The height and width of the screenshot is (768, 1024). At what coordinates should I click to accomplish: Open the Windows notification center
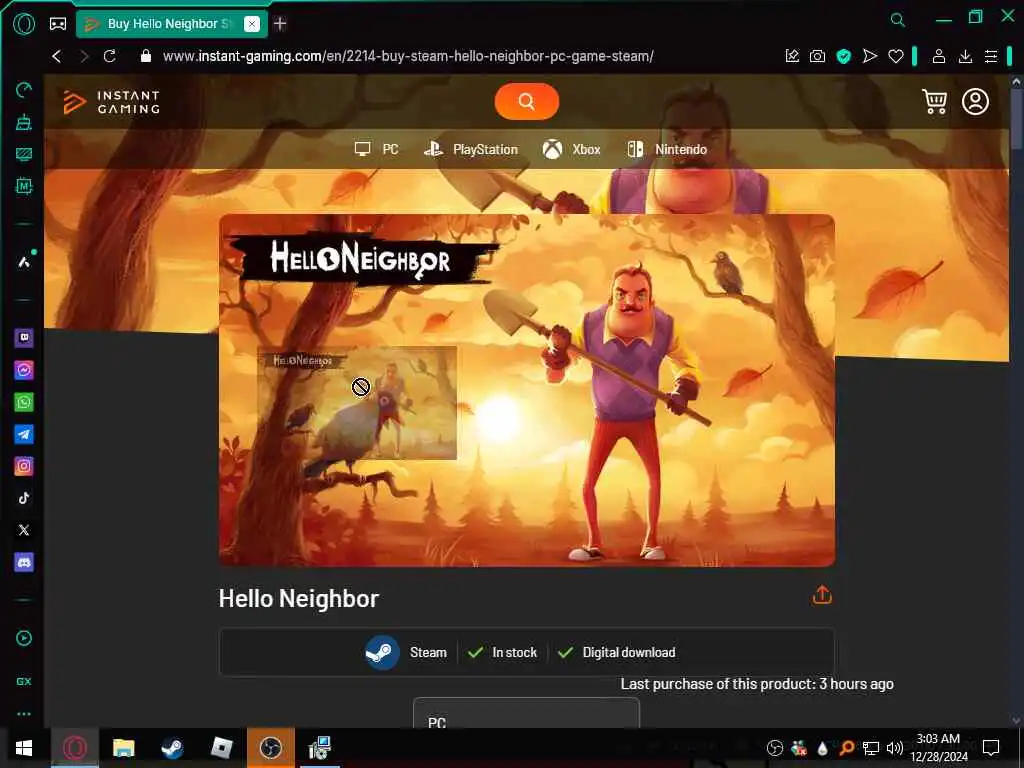click(x=991, y=747)
